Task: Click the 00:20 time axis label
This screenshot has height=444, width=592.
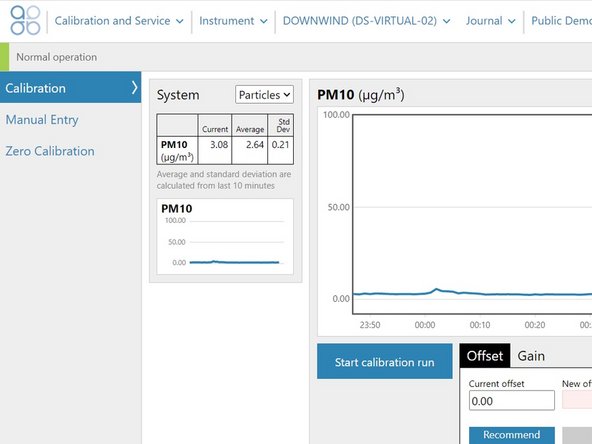Action: point(535,325)
